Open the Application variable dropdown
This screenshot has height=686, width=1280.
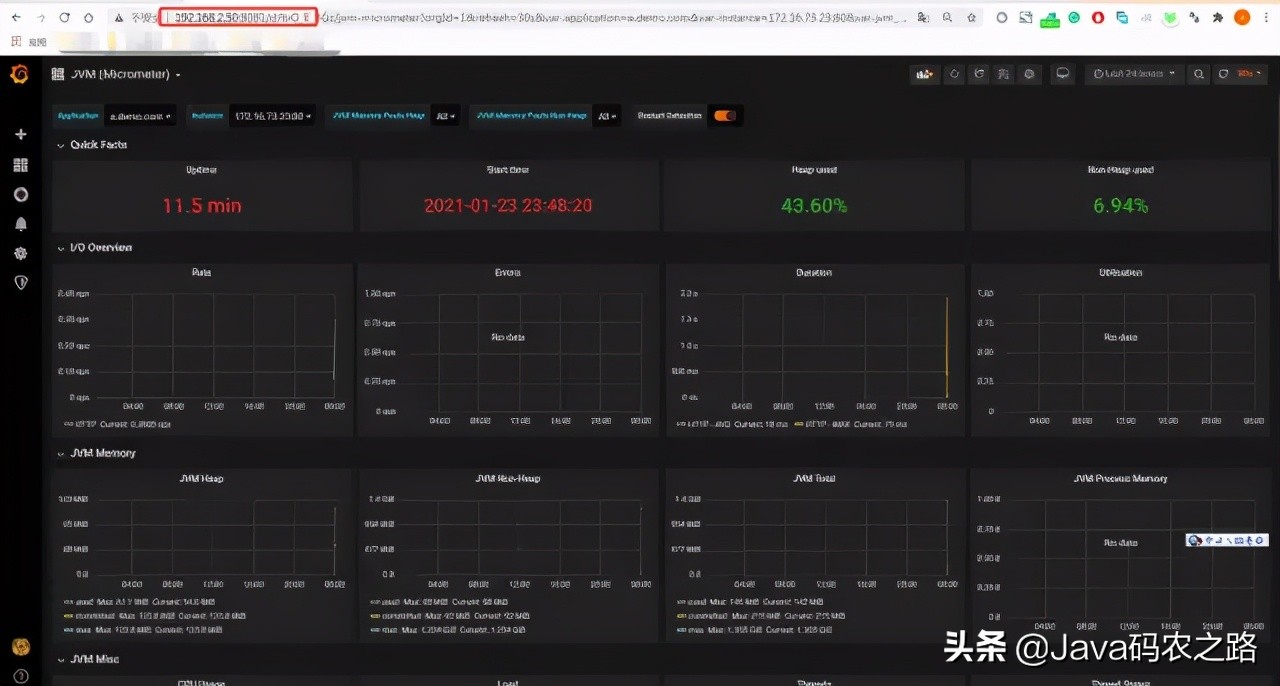pos(141,116)
